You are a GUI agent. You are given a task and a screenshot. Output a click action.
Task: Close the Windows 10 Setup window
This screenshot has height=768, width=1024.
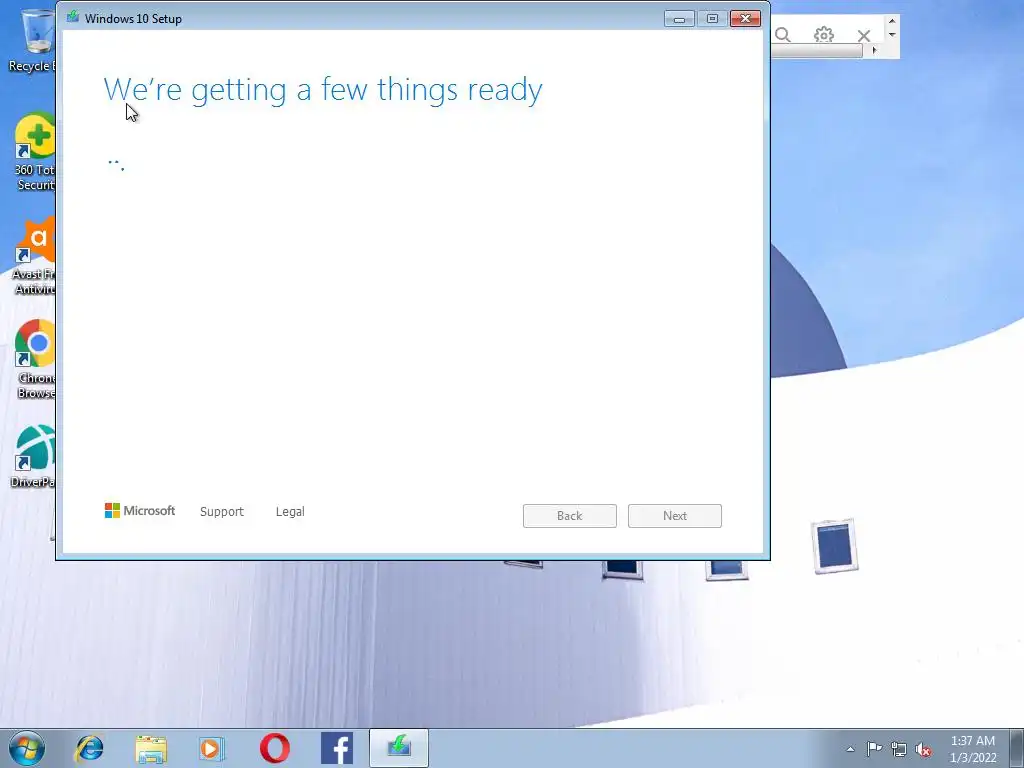click(745, 19)
